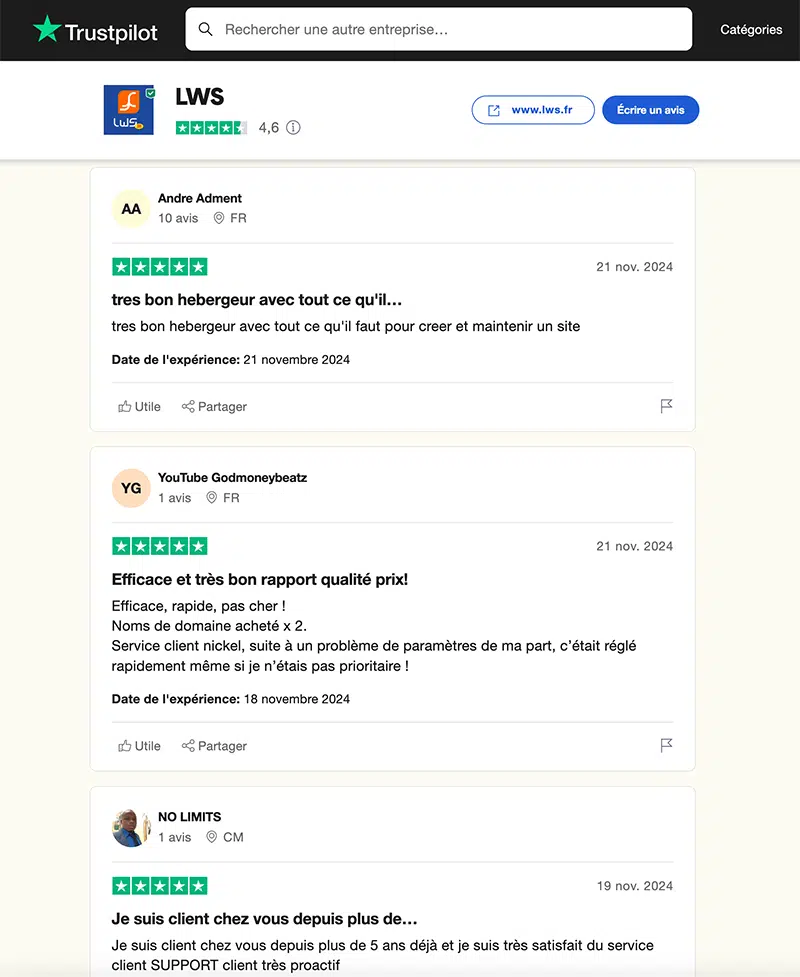
Task: Open review titled "Efficace et très bon rapport qualité prix!"
Action: tap(260, 579)
